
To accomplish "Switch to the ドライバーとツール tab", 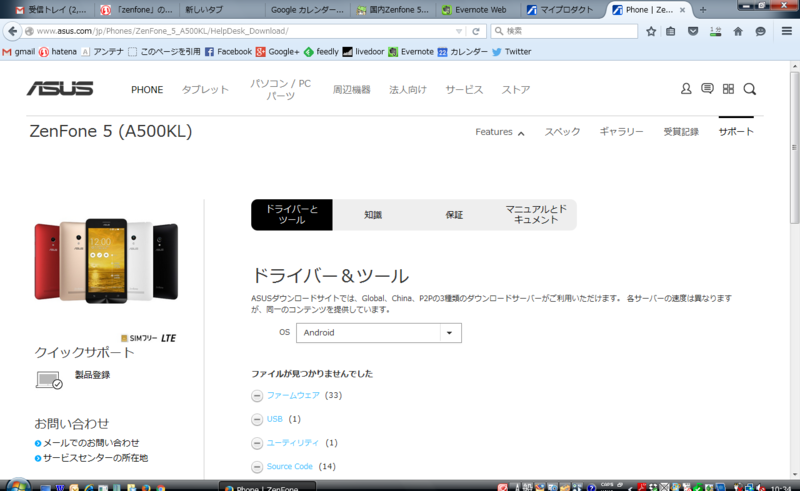I will pos(292,215).
